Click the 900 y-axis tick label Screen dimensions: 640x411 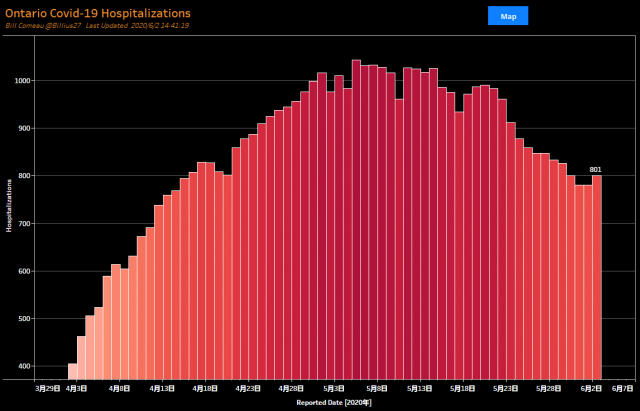coord(25,129)
